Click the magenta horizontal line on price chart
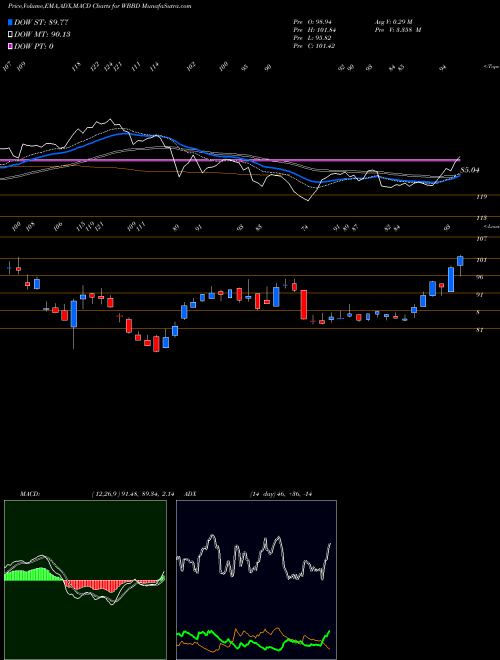 click(229, 160)
